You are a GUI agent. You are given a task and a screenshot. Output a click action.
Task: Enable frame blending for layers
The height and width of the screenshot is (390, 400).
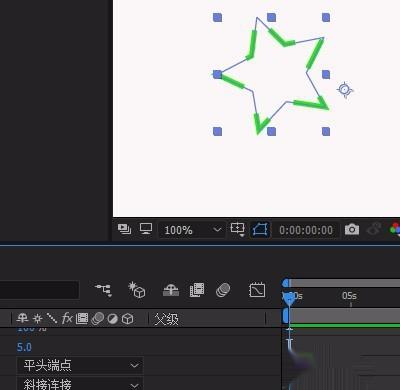[x=197, y=290]
